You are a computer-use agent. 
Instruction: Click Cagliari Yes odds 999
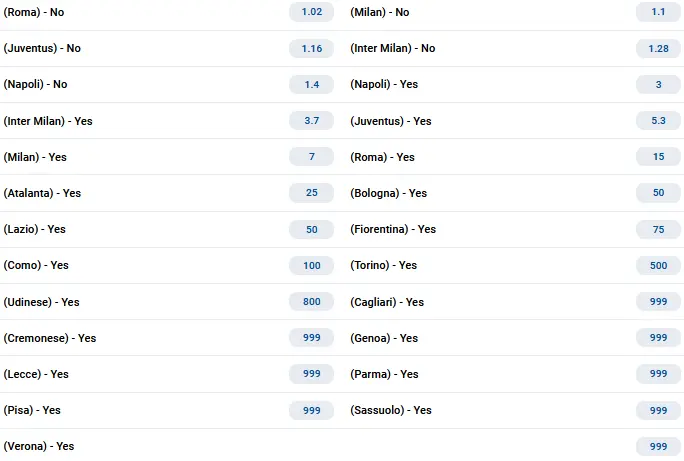click(x=658, y=301)
